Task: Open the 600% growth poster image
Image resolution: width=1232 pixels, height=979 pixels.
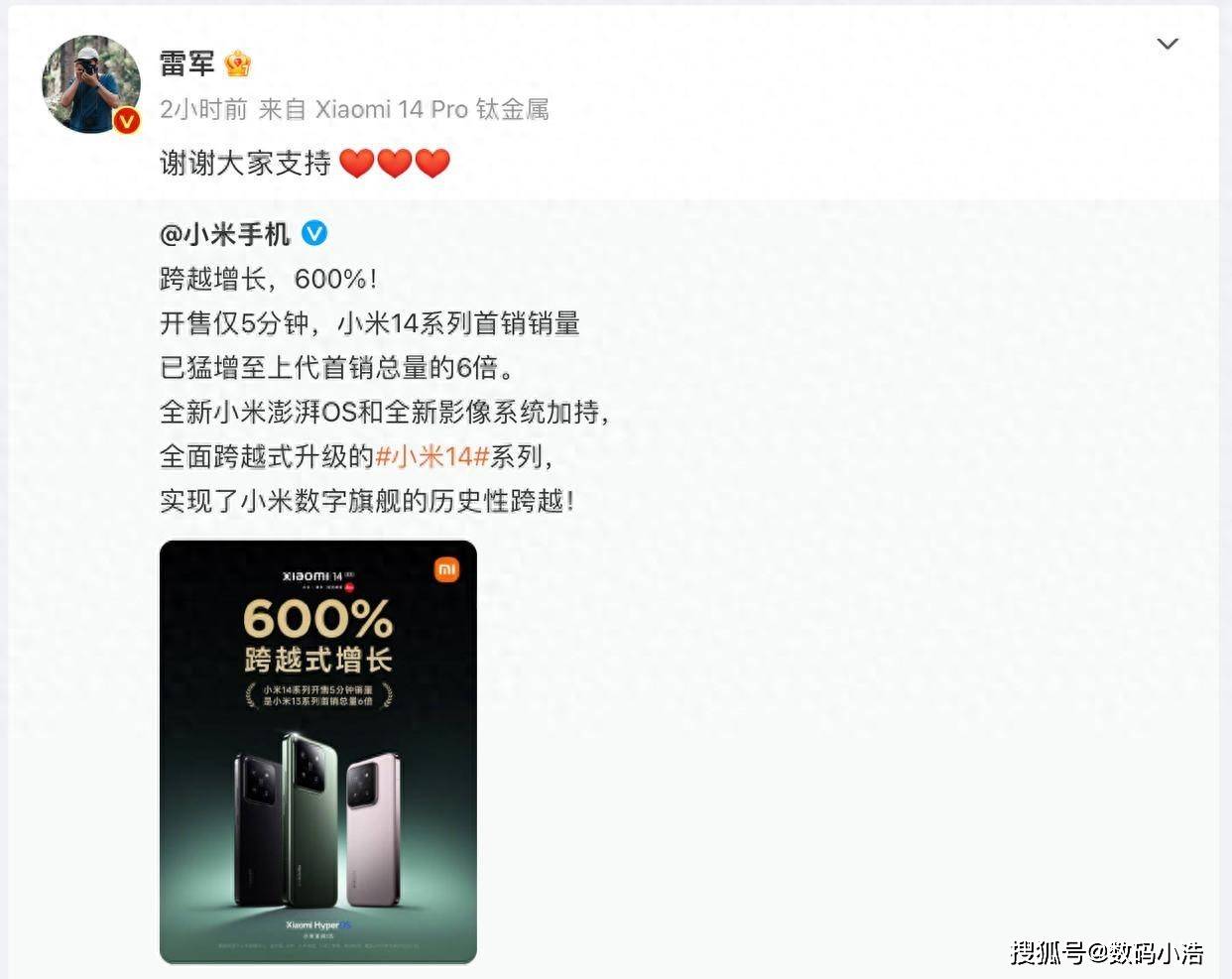Action: pos(318,752)
